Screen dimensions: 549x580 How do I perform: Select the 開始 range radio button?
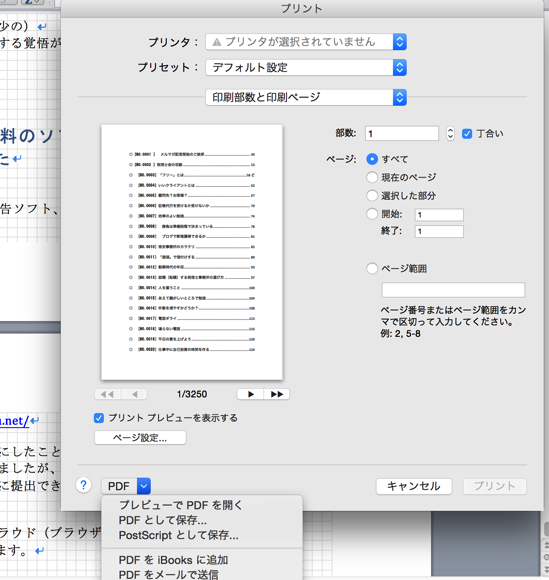pyautogui.click(x=372, y=214)
